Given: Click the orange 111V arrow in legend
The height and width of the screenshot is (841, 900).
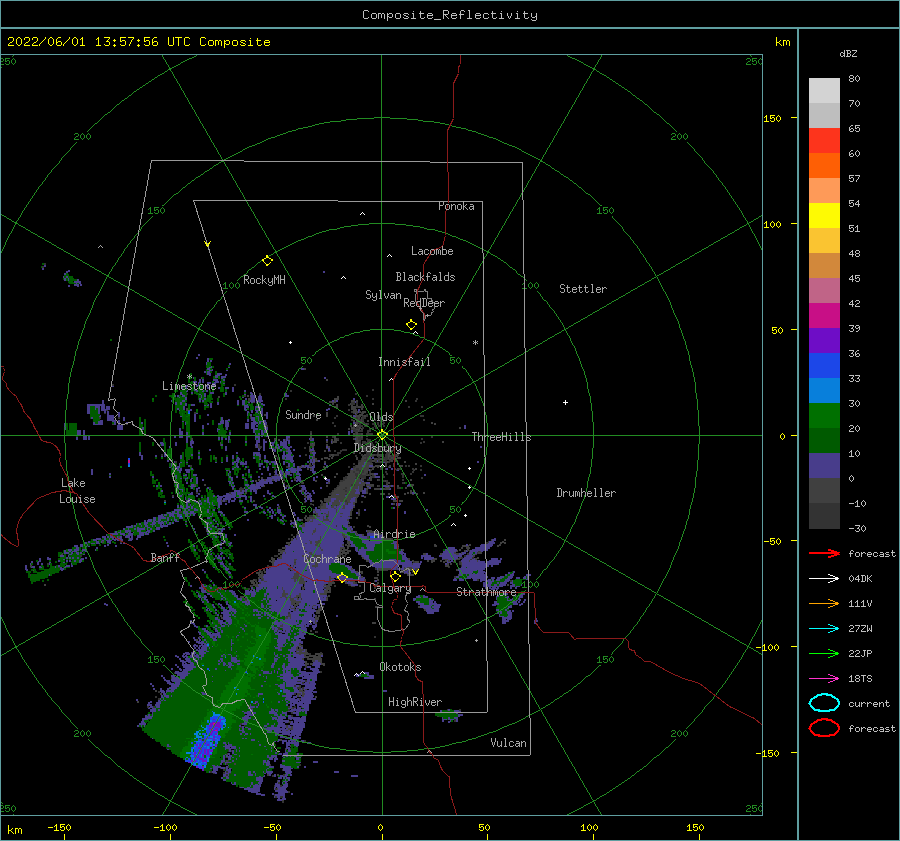Looking at the screenshot, I should click(824, 603).
